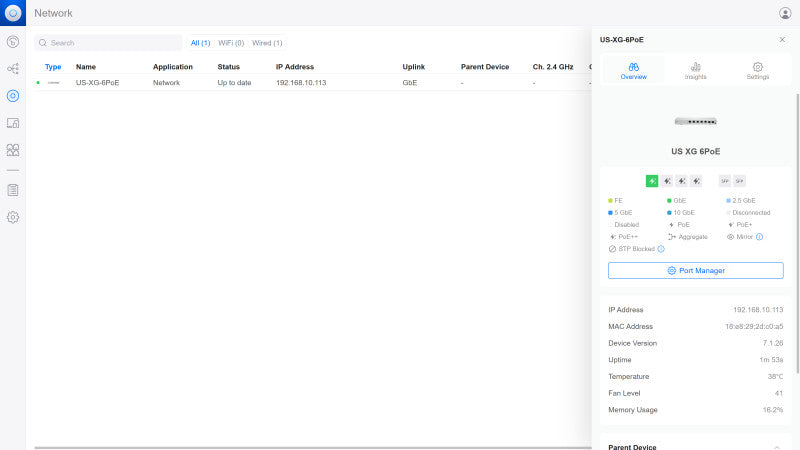Click the MAC Address value
The height and width of the screenshot is (450, 800).
[754, 327]
